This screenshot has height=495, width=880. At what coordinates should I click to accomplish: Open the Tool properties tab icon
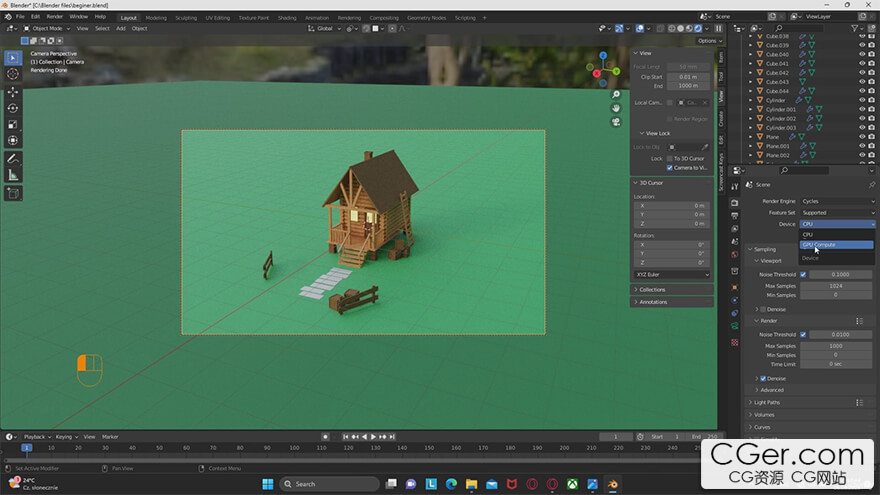click(735, 187)
